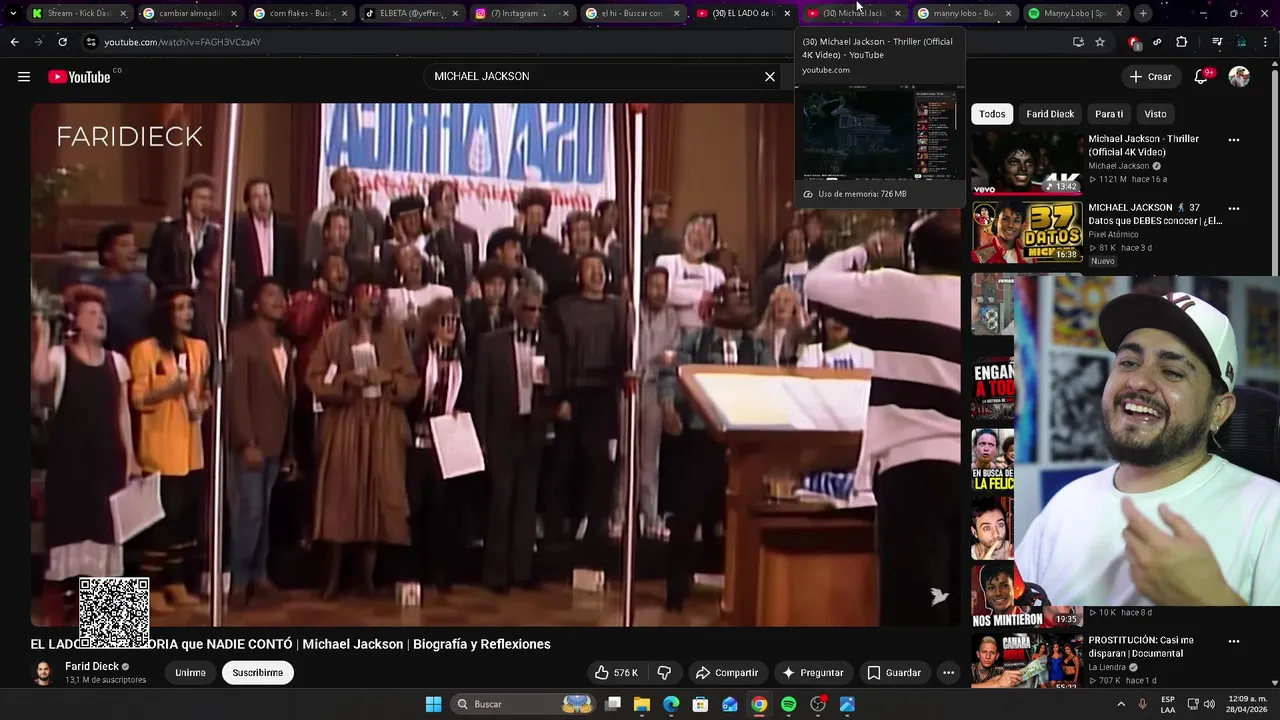The height and width of the screenshot is (720, 1280).
Task: Open Michael Jackson - Thriller video title
Action: coord(1143,145)
